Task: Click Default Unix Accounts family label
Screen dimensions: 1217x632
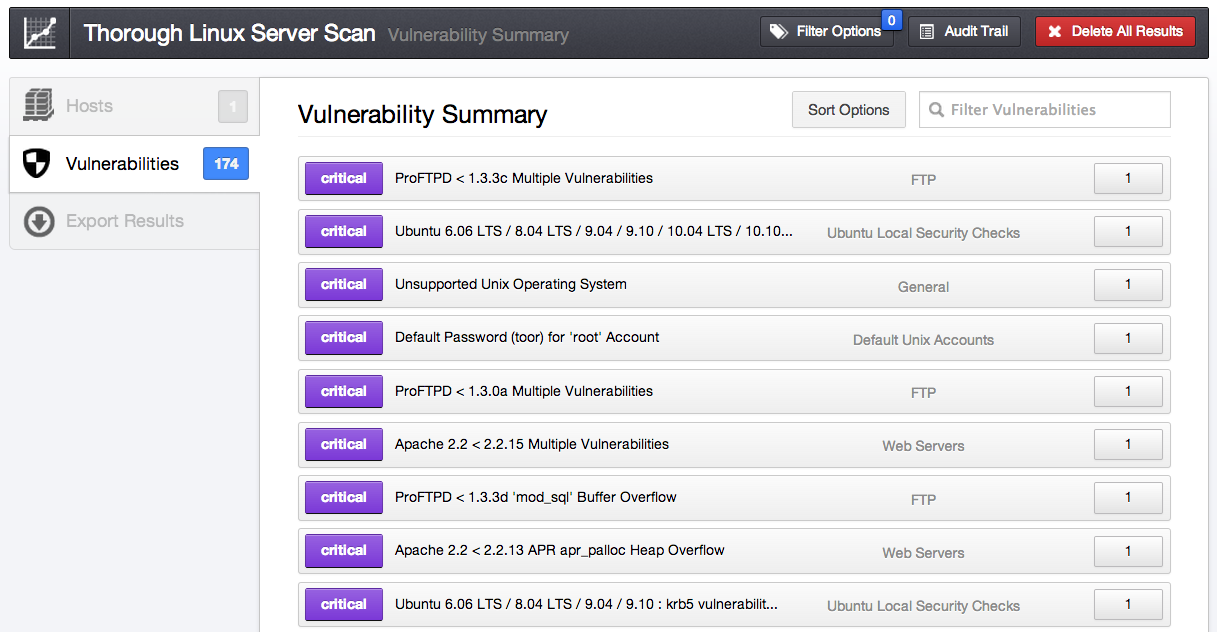Action: click(x=923, y=340)
